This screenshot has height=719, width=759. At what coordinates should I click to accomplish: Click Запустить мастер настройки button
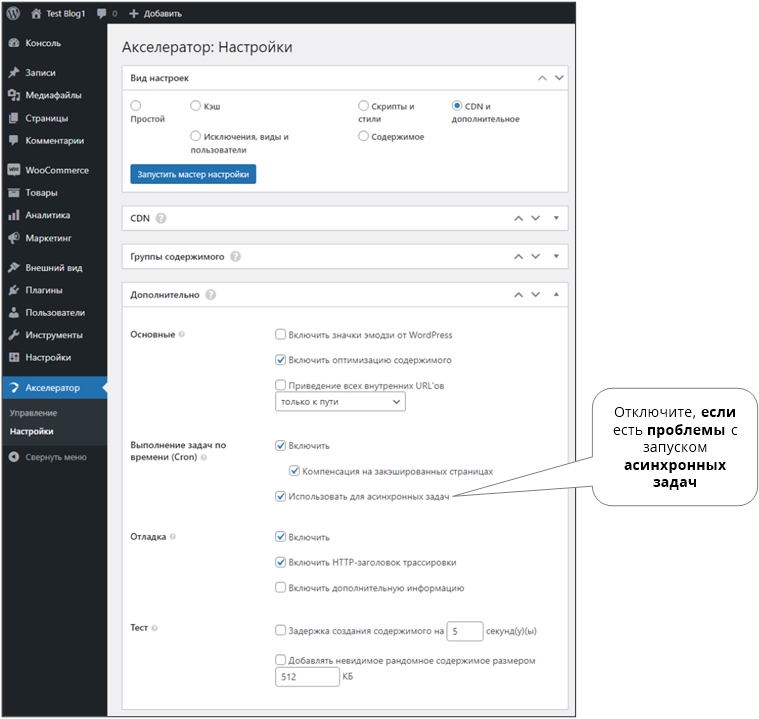tap(193, 174)
